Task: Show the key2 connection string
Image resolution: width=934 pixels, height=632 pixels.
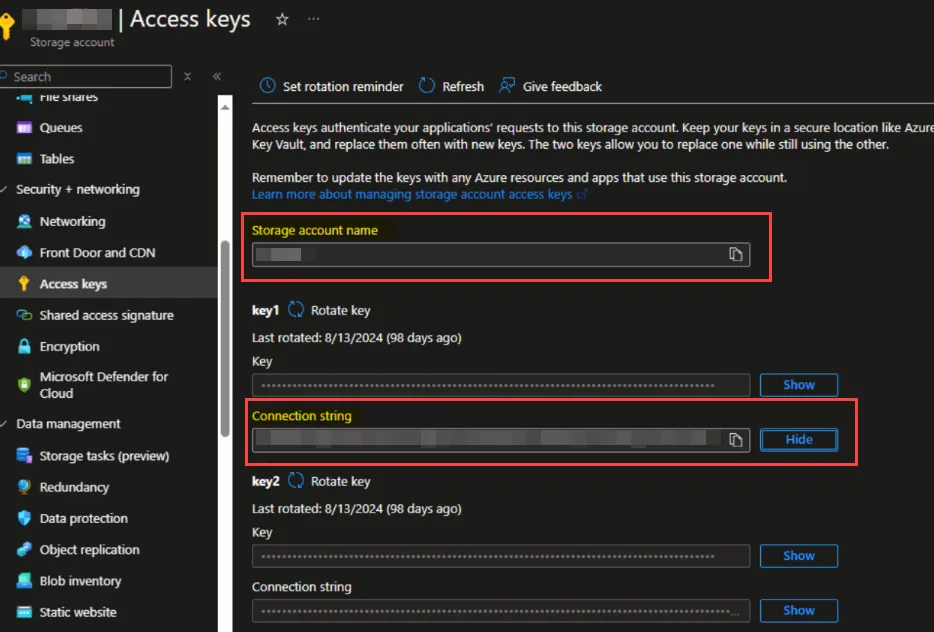Action: coord(799,611)
